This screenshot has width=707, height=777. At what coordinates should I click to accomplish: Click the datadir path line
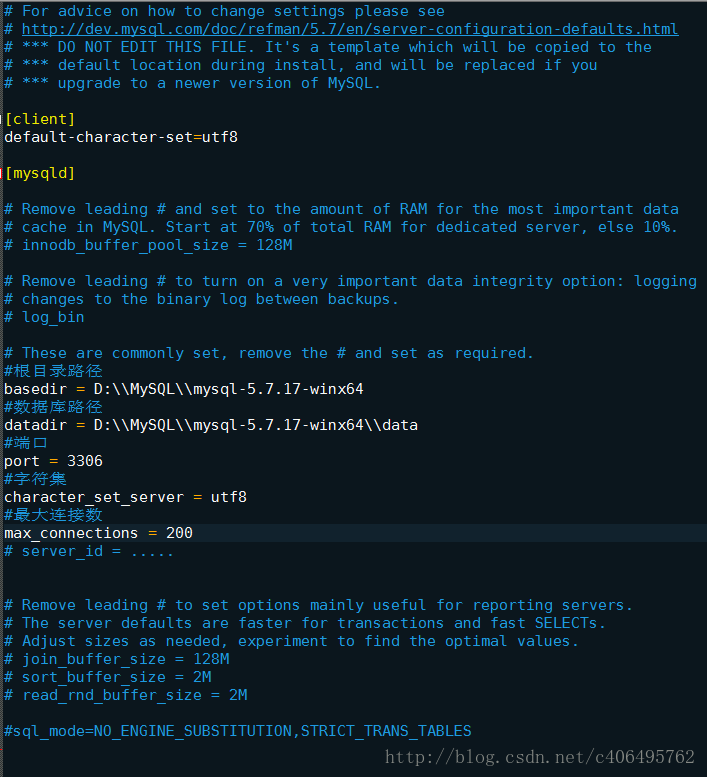pos(210,425)
